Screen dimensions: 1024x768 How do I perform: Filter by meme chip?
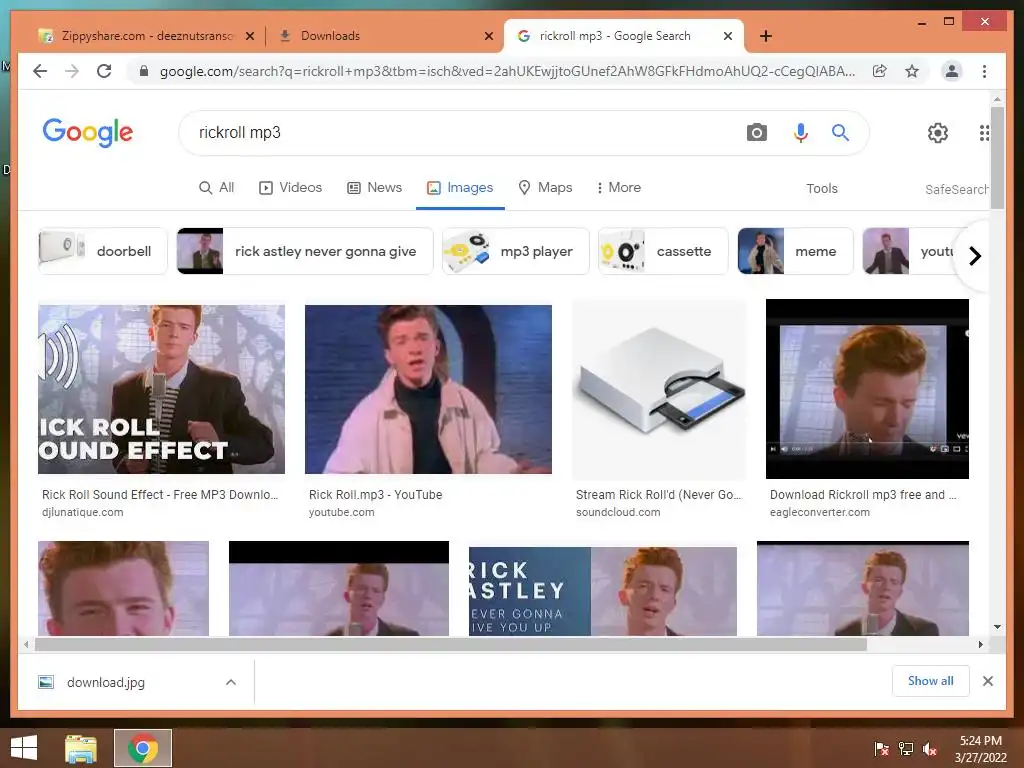tap(795, 251)
